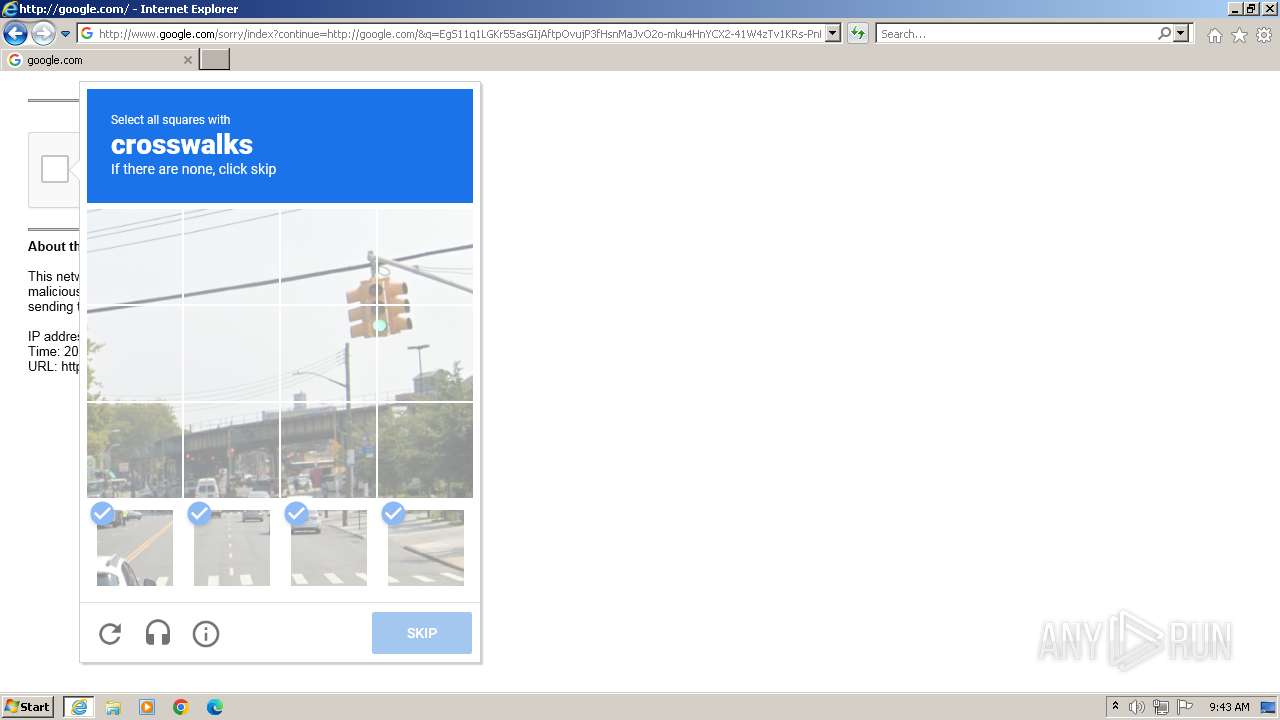
Task: Open Internet Explorer from the taskbar
Action: 79,707
